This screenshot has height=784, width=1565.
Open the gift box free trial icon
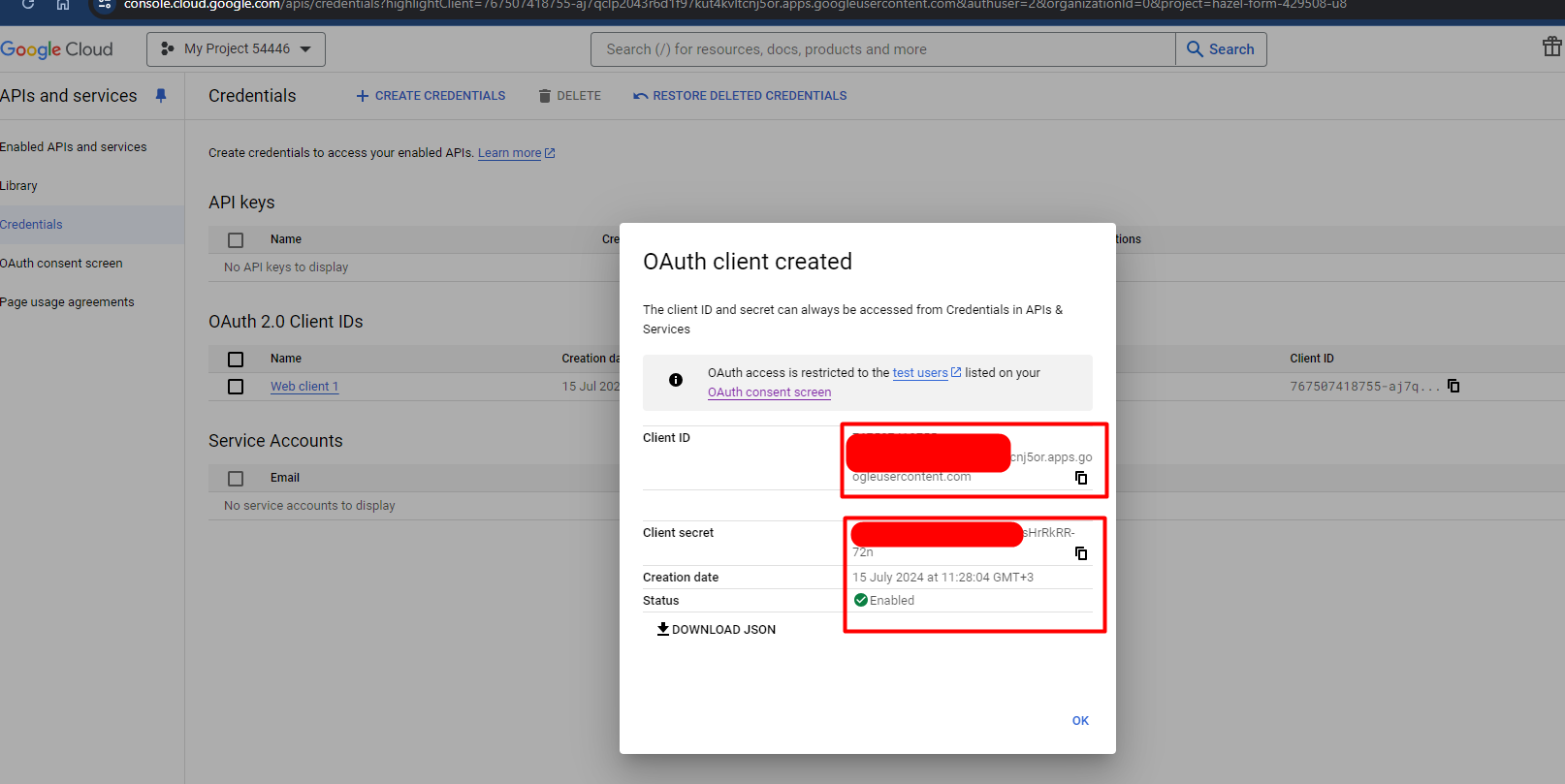(x=1551, y=47)
